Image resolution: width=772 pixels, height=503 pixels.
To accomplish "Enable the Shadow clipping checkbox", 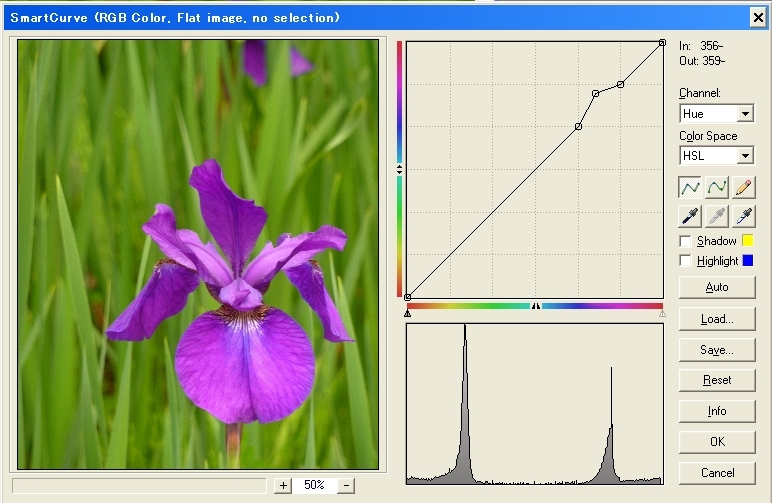I will click(x=685, y=241).
